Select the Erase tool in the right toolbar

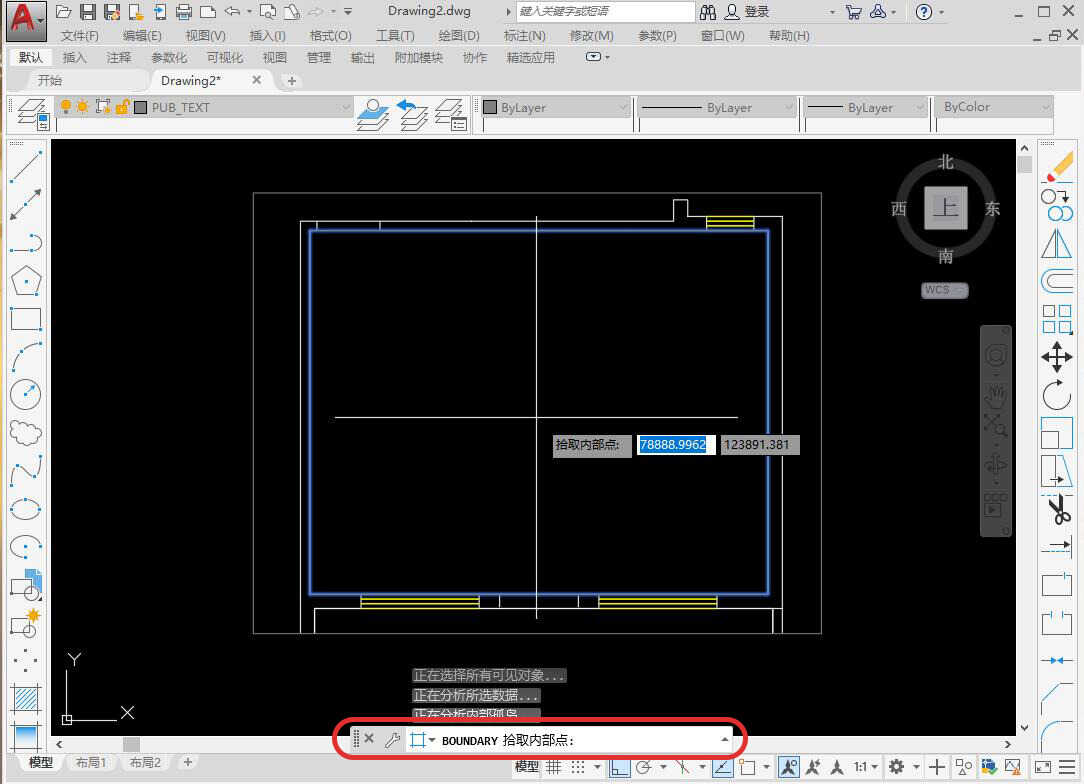pyautogui.click(x=1057, y=168)
